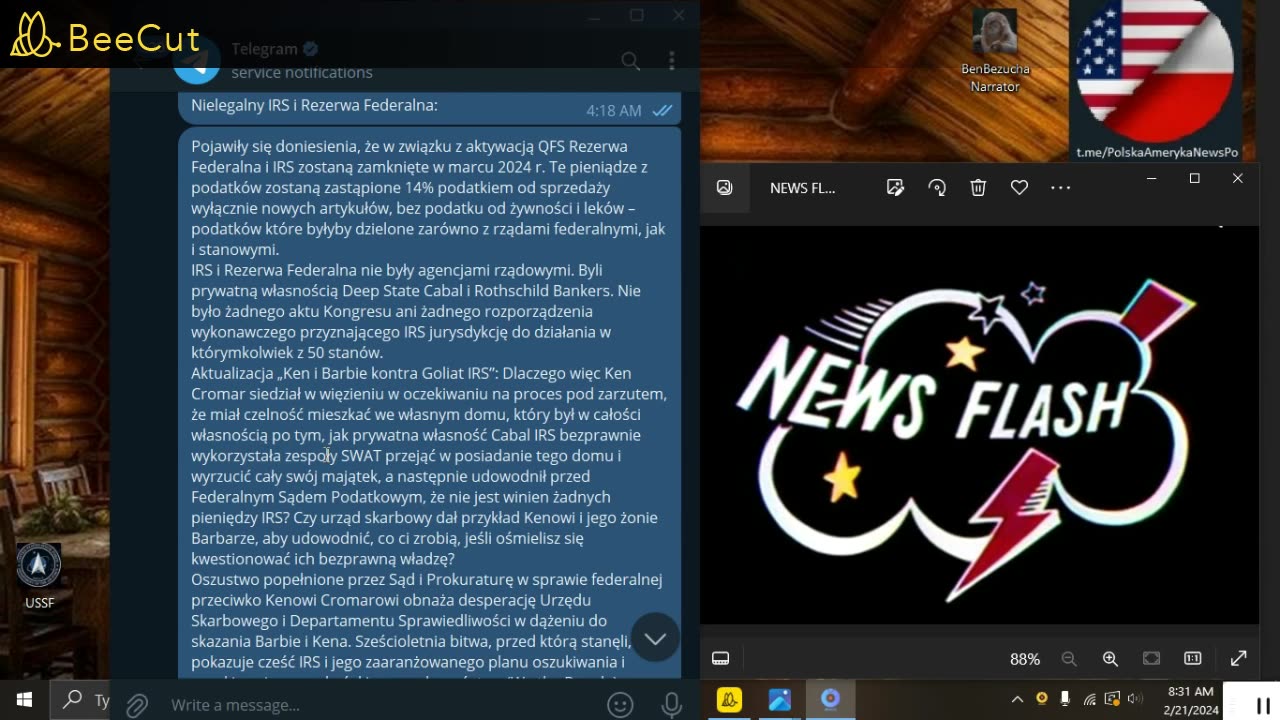Click the zoom out magnifier in Photos
The image size is (1280, 720).
click(x=1069, y=659)
